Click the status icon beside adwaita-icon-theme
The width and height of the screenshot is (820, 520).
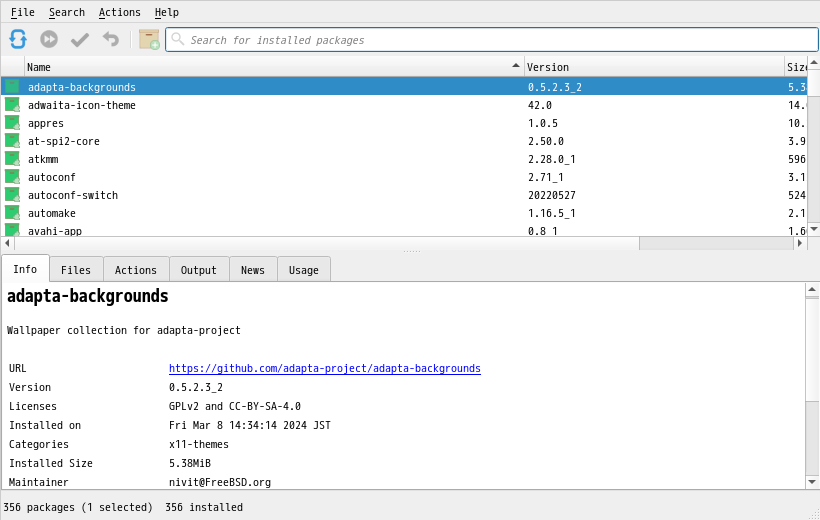13,105
